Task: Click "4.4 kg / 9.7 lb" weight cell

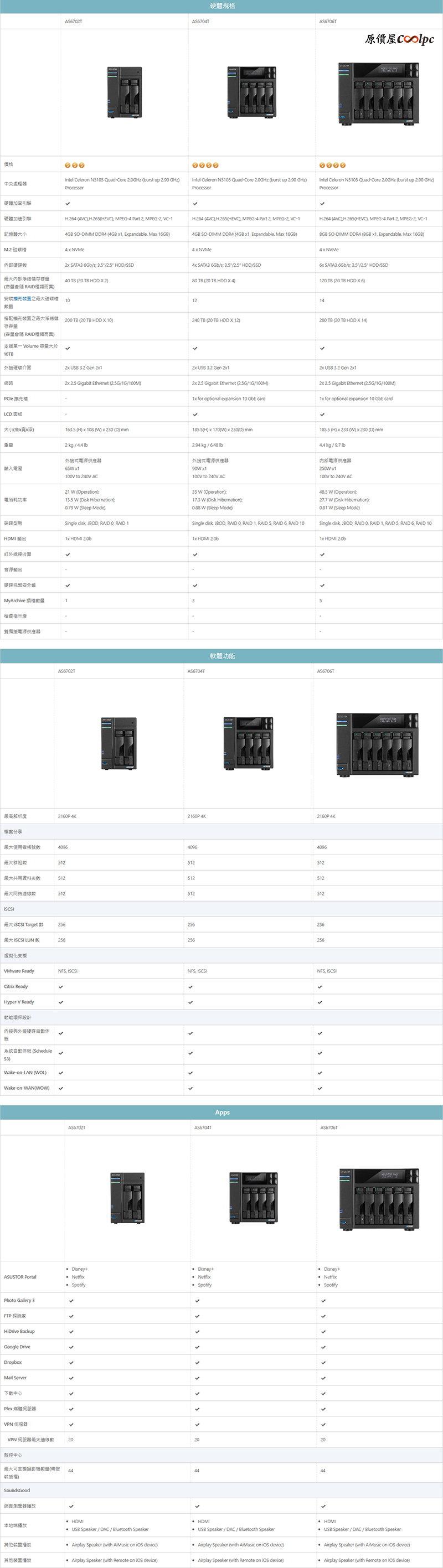Action: pos(332,446)
